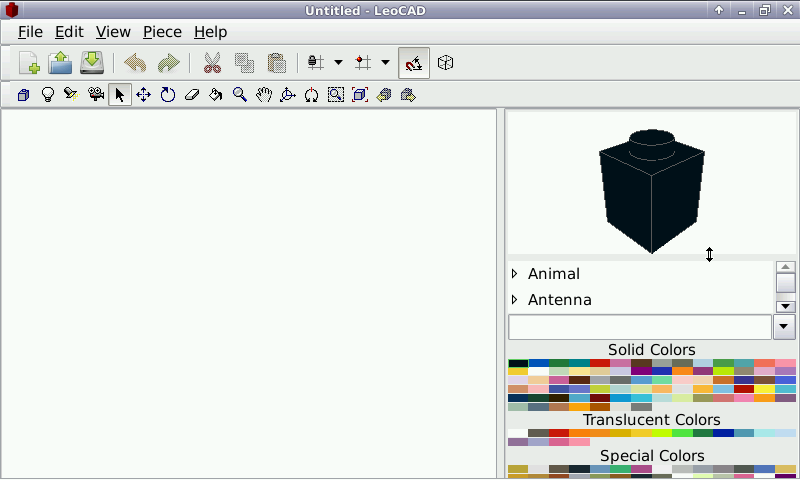Undo the last action
The height and width of the screenshot is (480, 800).
[x=135, y=63]
